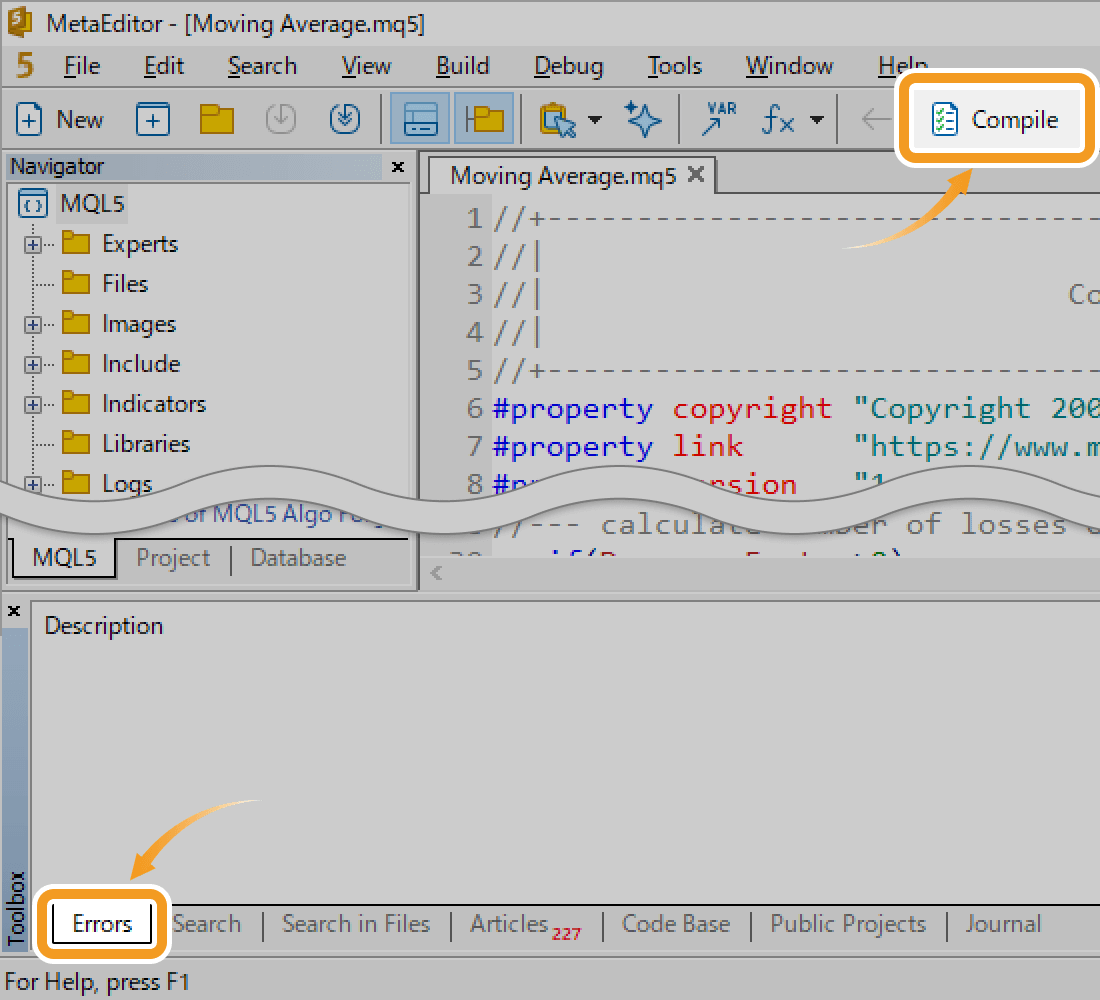This screenshot has width=1100, height=1000.
Task: Click the clipboard with cursor toolbar icon
Action: (558, 120)
